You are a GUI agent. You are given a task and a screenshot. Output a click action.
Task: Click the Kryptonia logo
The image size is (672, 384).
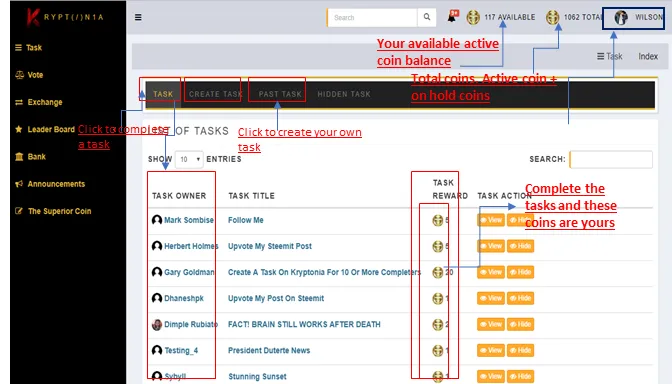(x=65, y=17)
